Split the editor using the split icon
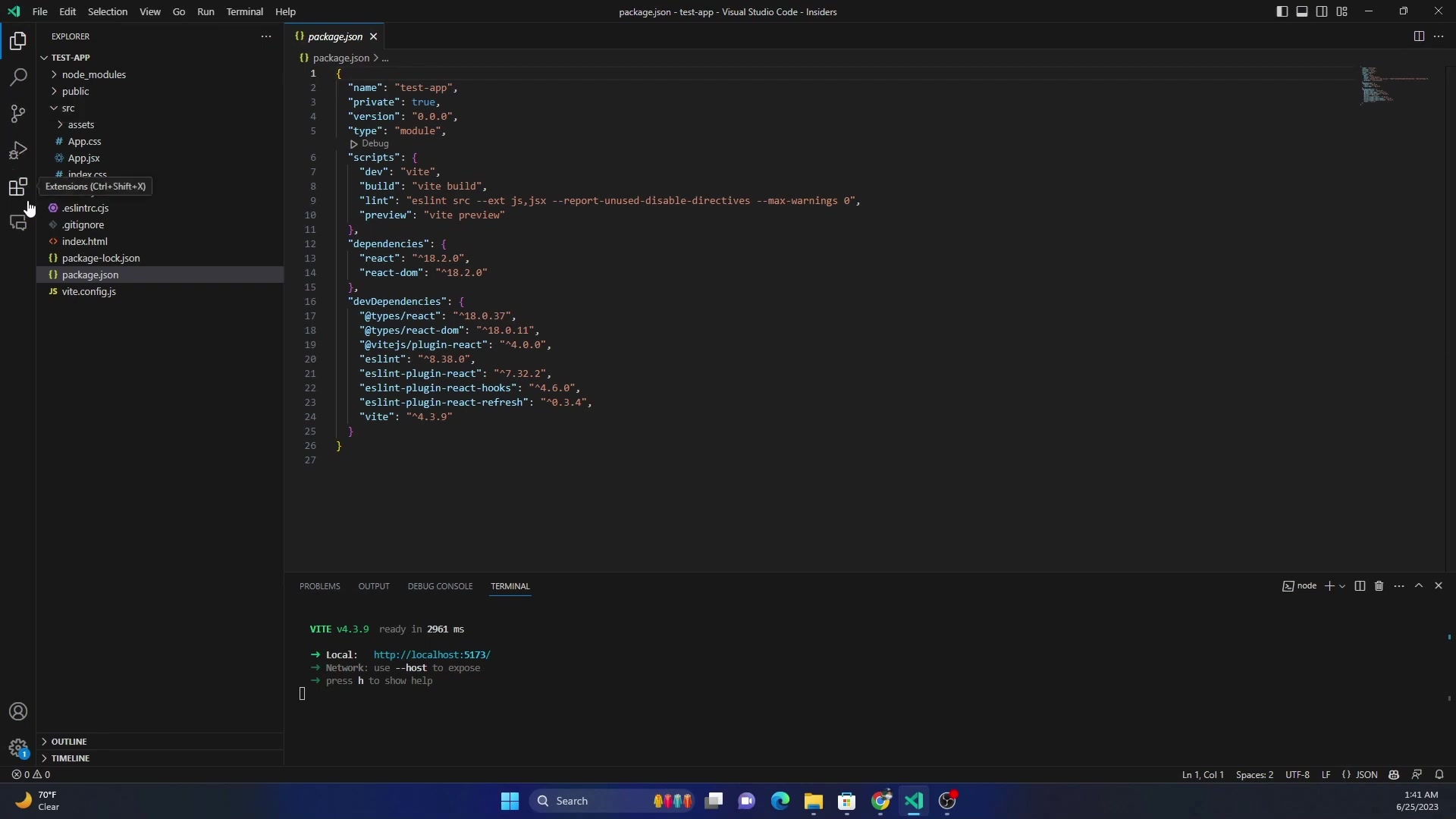The image size is (1456, 819). click(x=1417, y=36)
